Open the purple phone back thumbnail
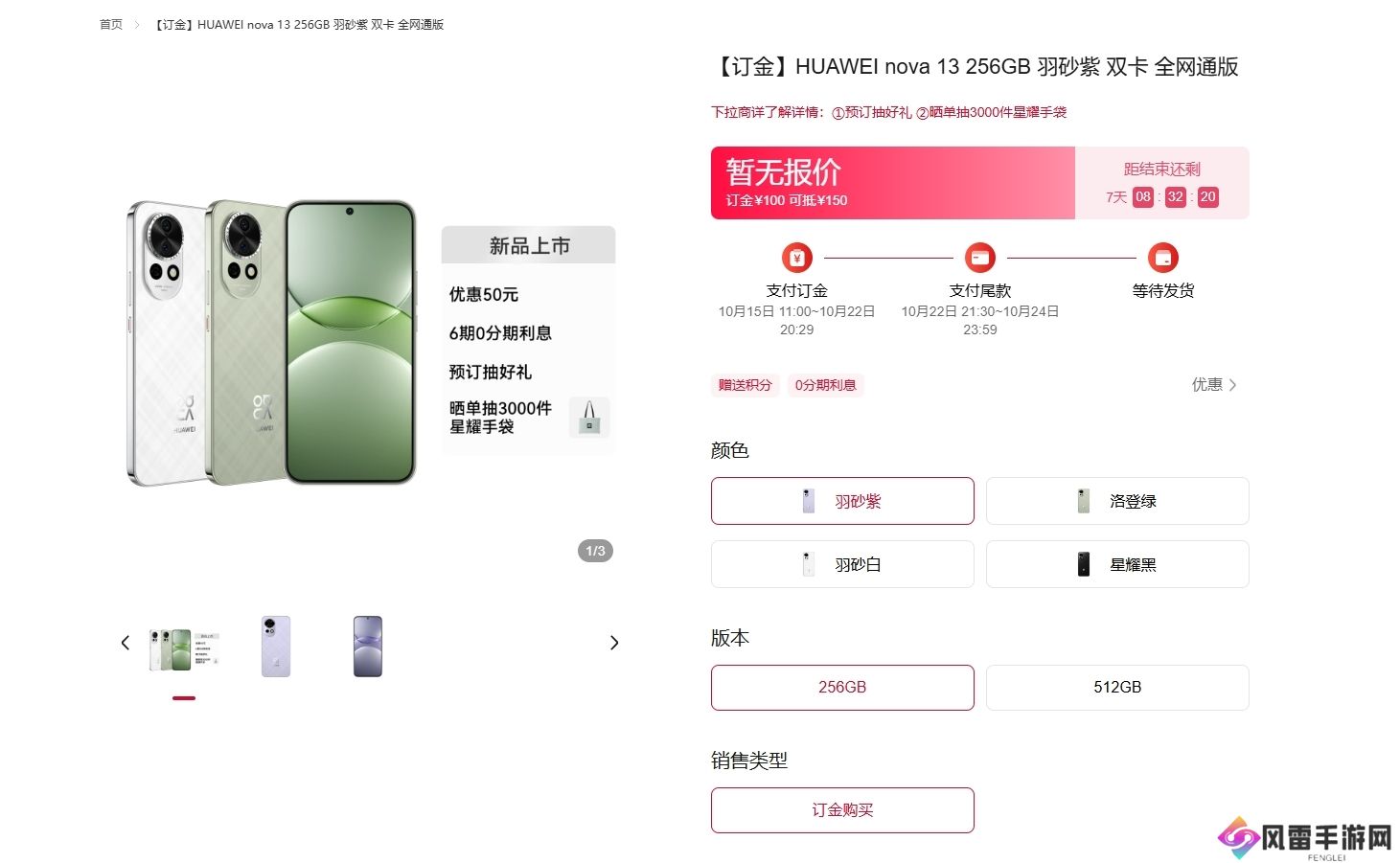 pos(276,647)
